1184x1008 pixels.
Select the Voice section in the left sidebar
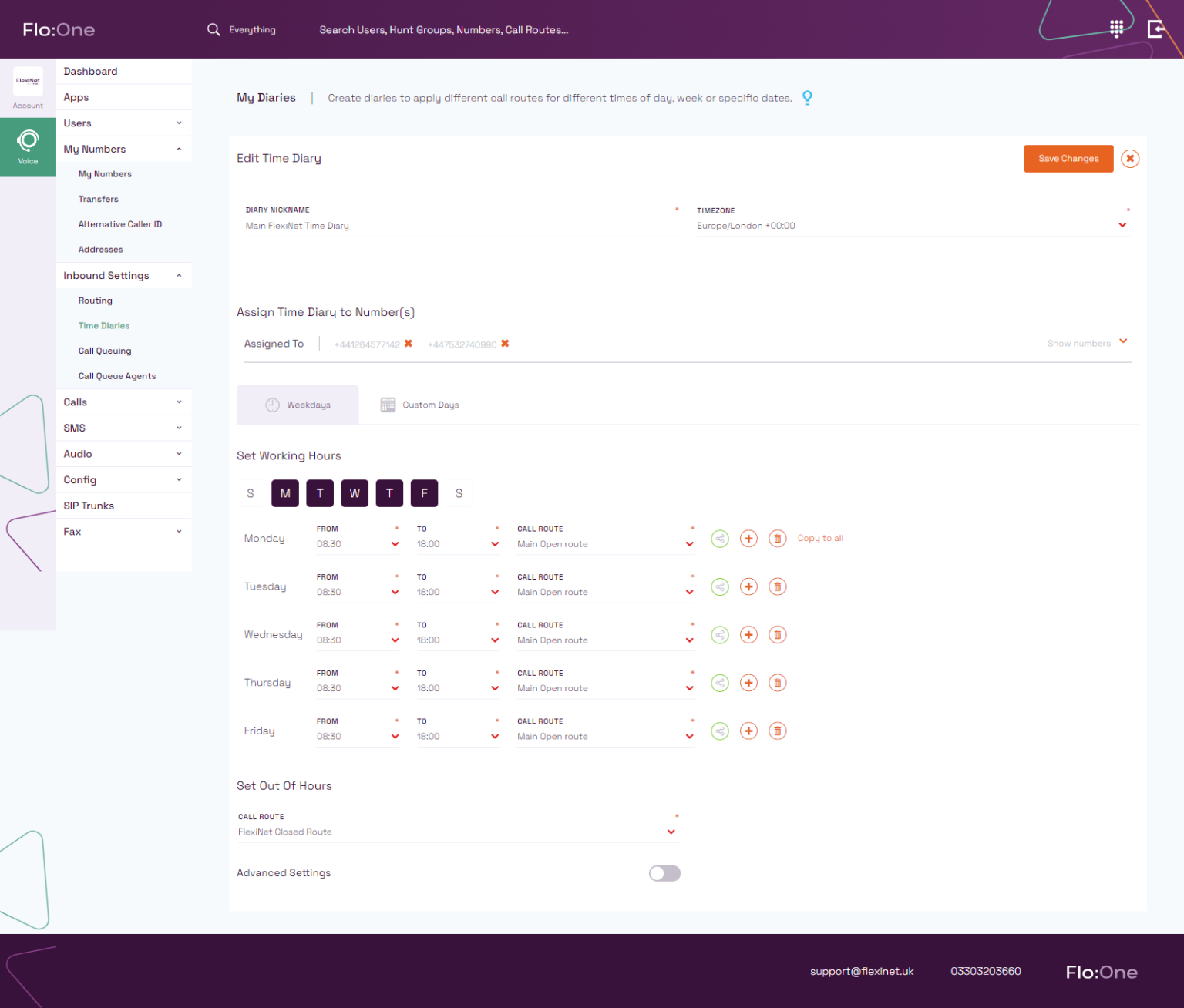coord(28,147)
